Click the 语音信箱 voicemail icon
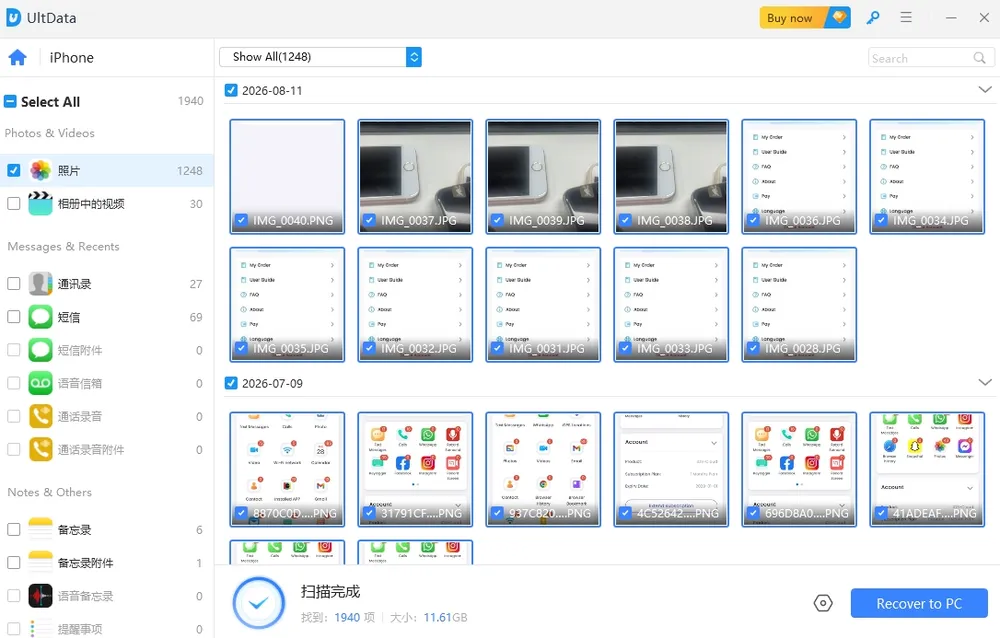 tap(40, 383)
